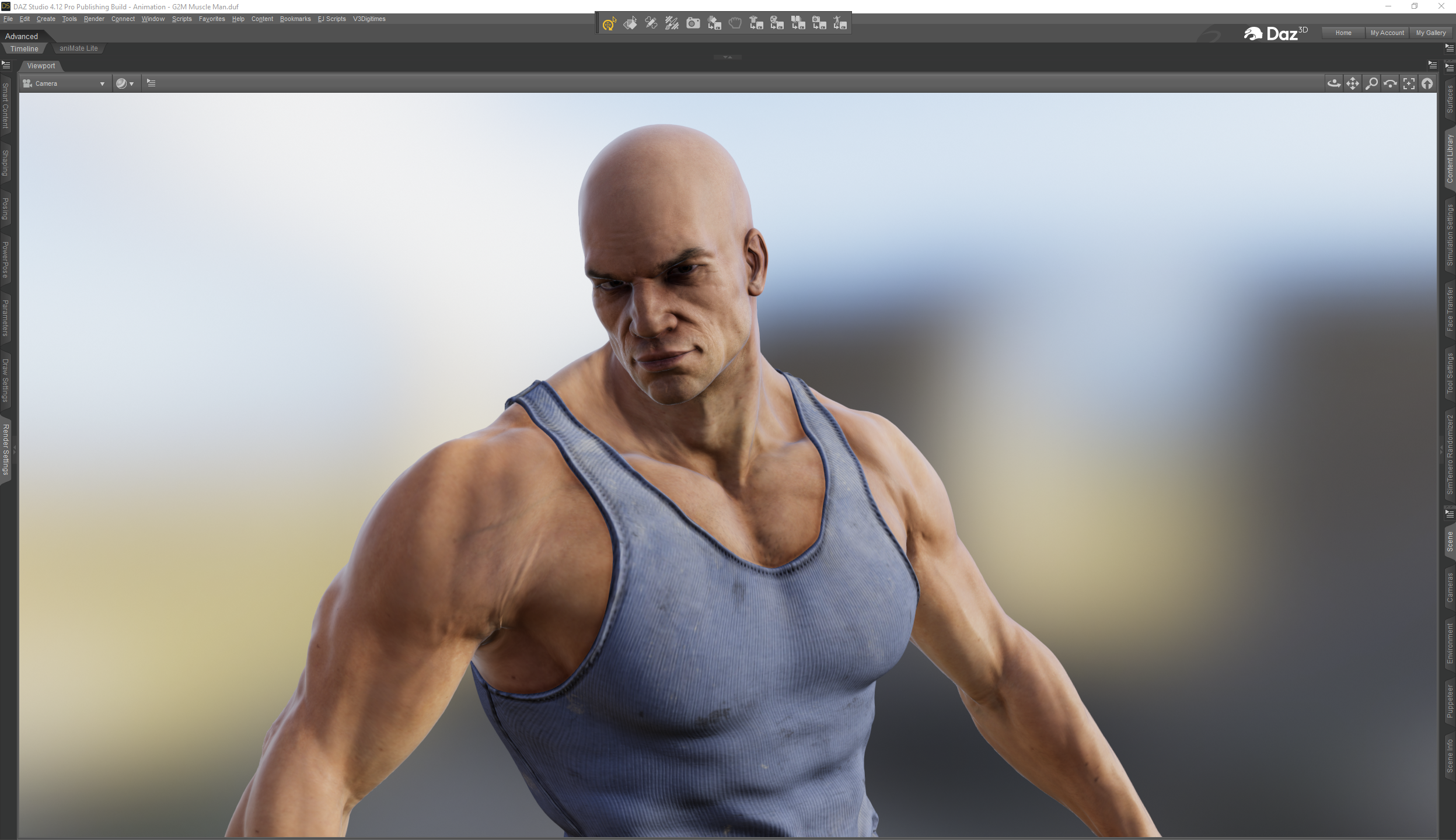Screen dimensions: 1456x840
Task: Click the orbit camera viewport control
Action: tap(1334, 83)
